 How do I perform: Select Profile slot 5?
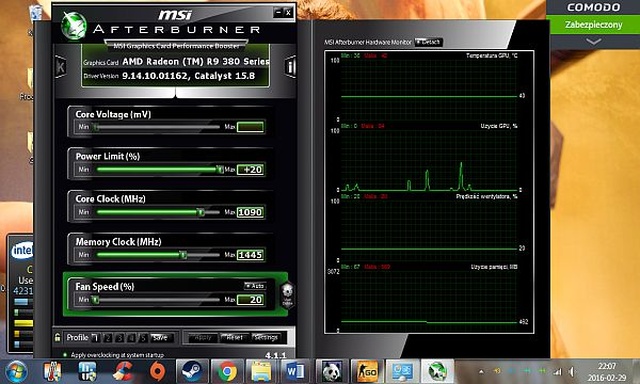coord(143,338)
